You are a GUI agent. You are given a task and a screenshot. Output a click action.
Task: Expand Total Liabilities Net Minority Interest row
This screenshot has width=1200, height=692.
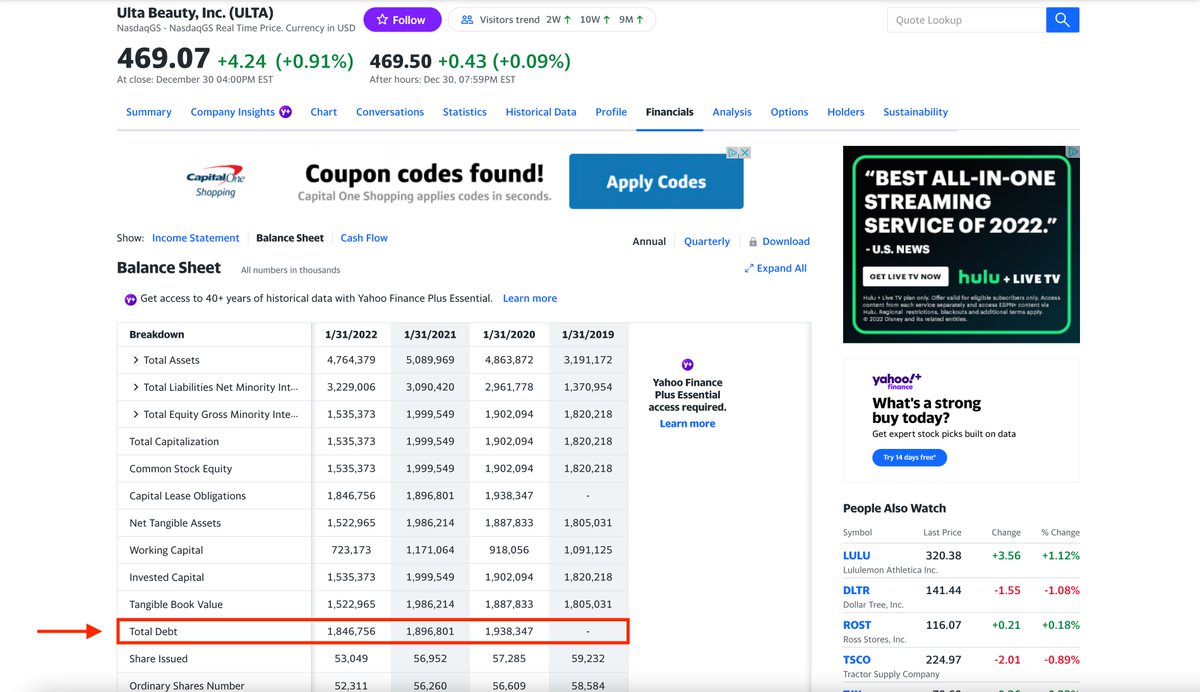(x=136, y=387)
